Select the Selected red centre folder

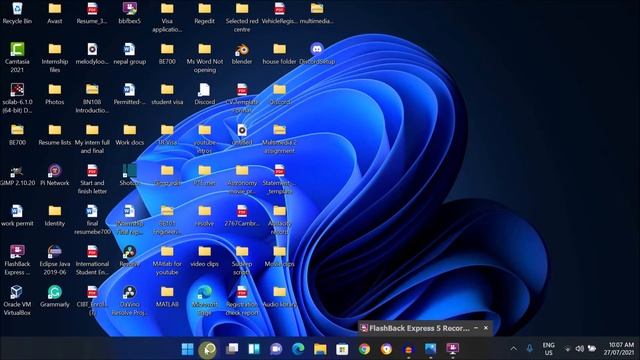coord(242,17)
